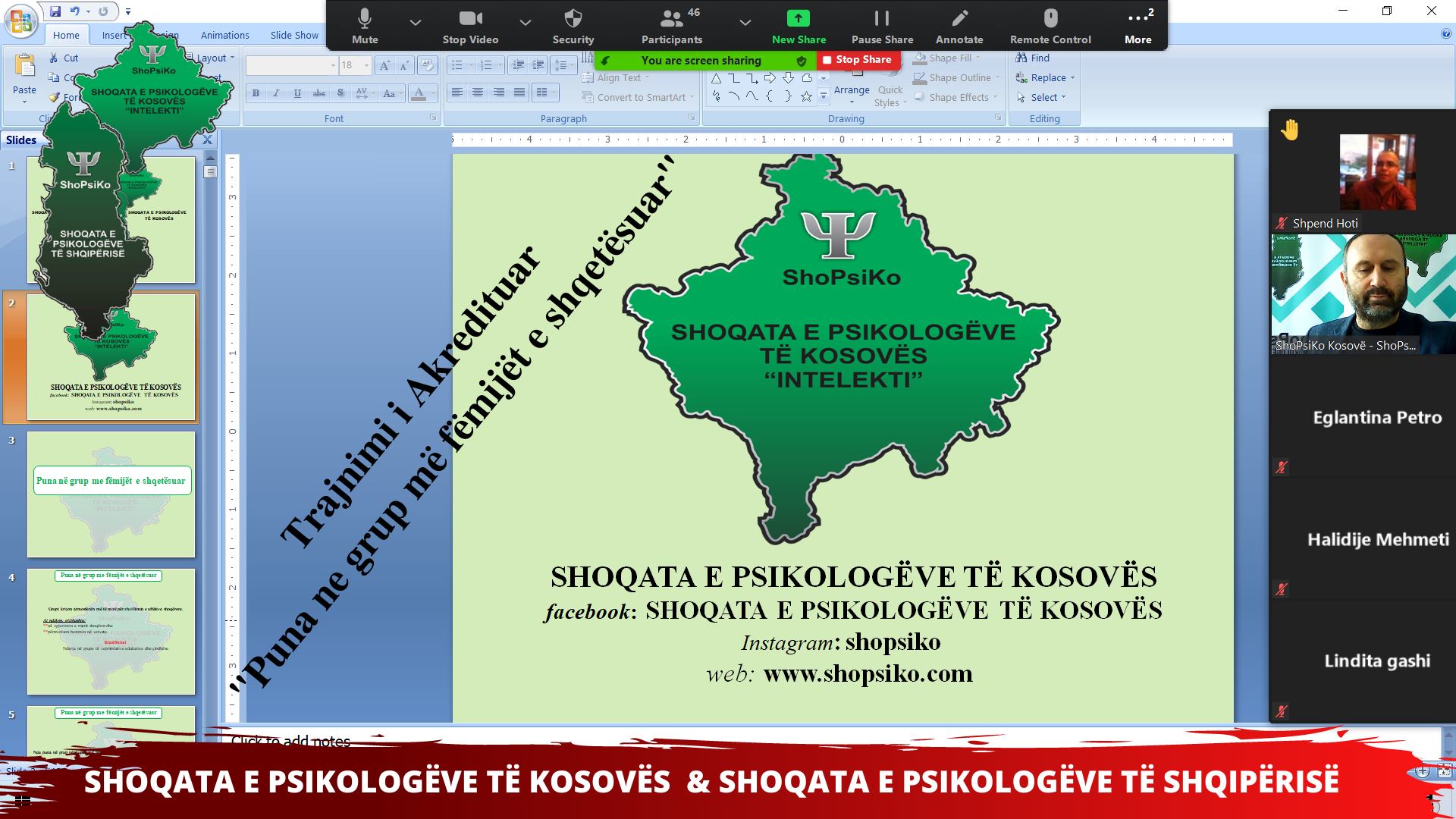This screenshot has height=819, width=1456.
Task: Center the text
Action: [477, 93]
